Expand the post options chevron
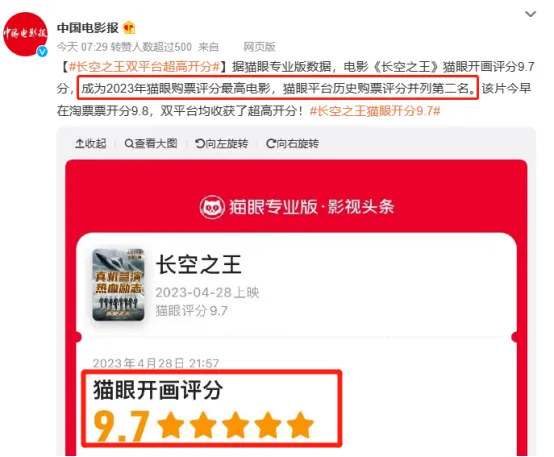The height and width of the screenshot is (457, 554). pos(530,14)
